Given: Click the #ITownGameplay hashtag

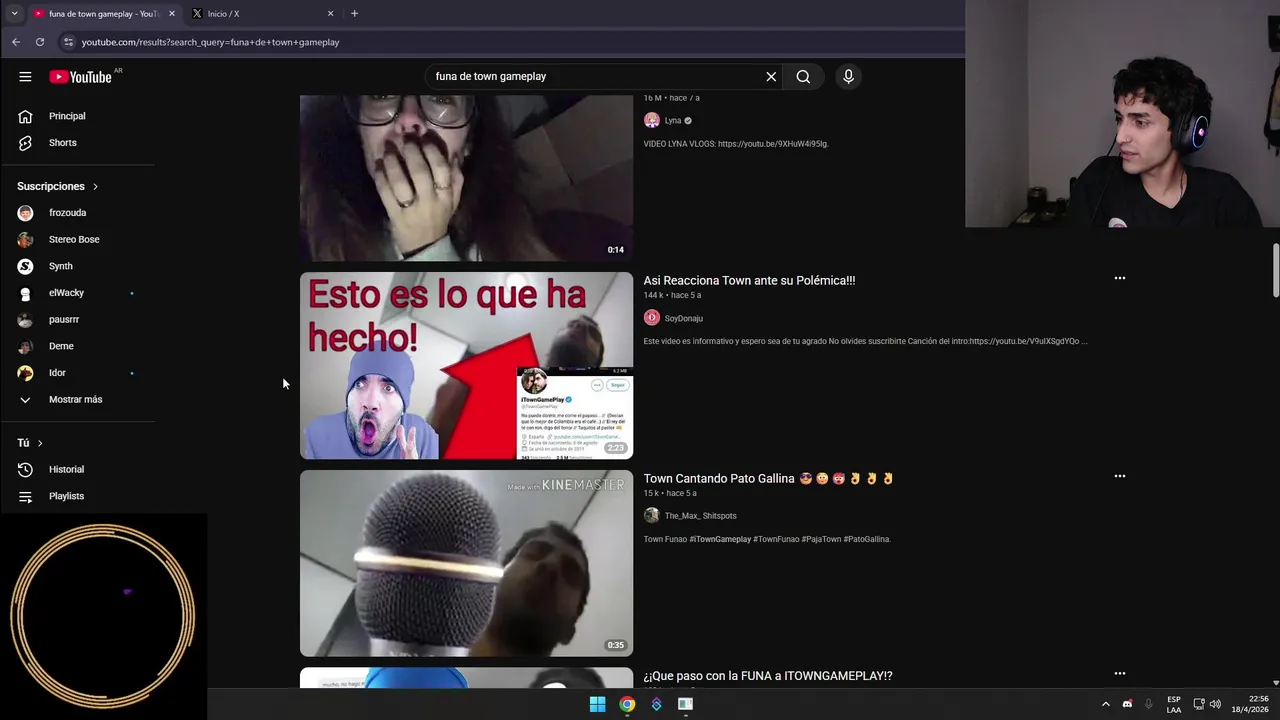Looking at the screenshot, I should click(720, 539).
